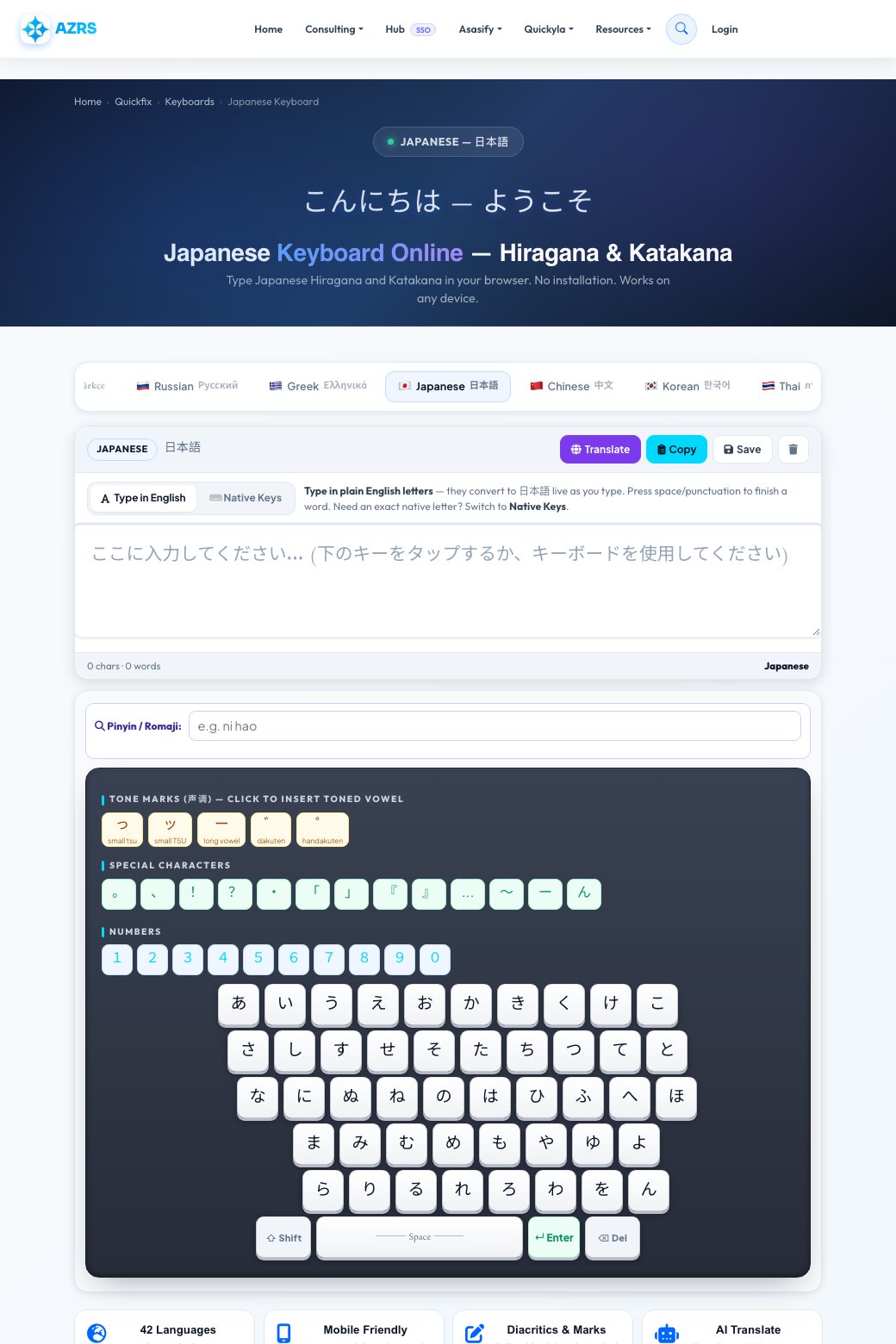
Task: Tap the あ hiragana key
Action: tap(239, 1005)
